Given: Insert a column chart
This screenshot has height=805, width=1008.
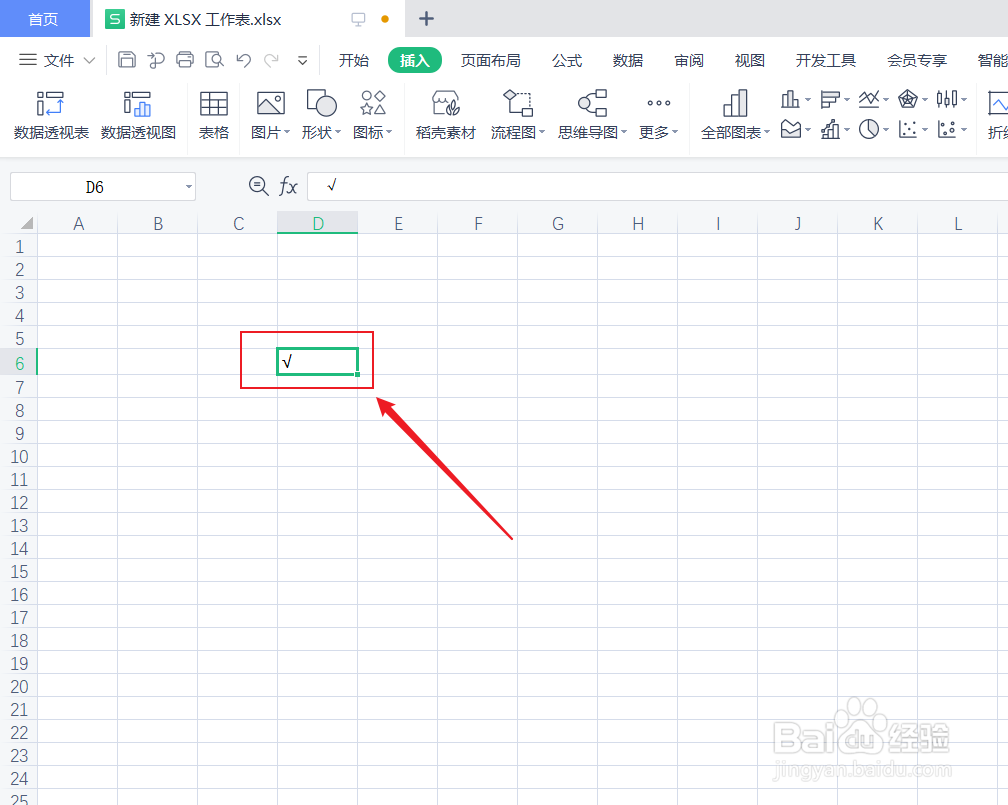Looking at the screenshot, I should pyautogui.click(x=790, y=99).
